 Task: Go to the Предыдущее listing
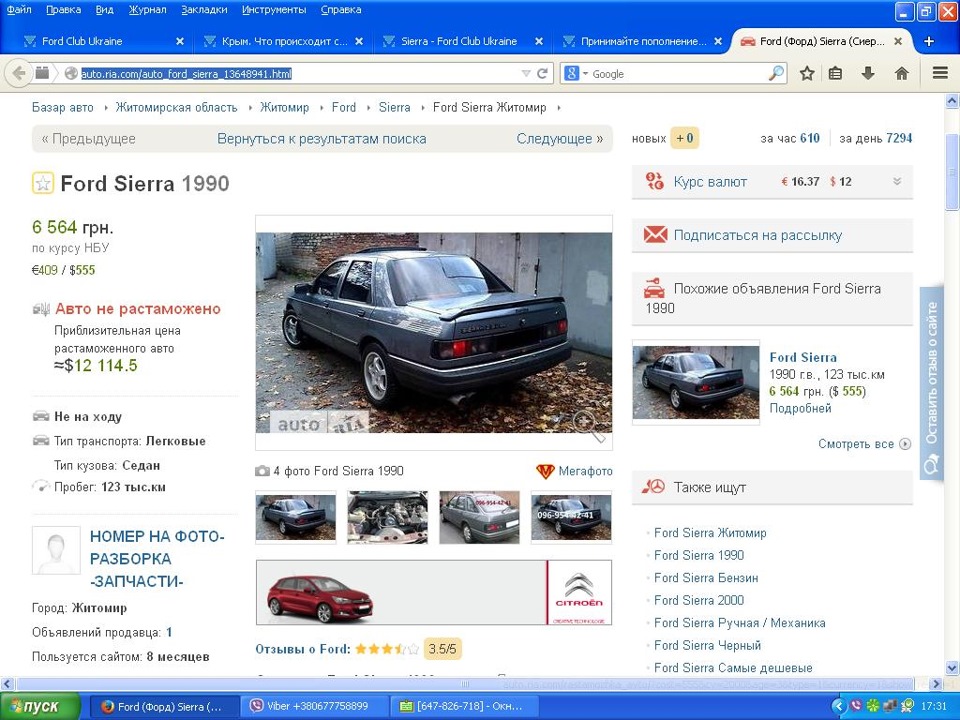coord(88,139)
